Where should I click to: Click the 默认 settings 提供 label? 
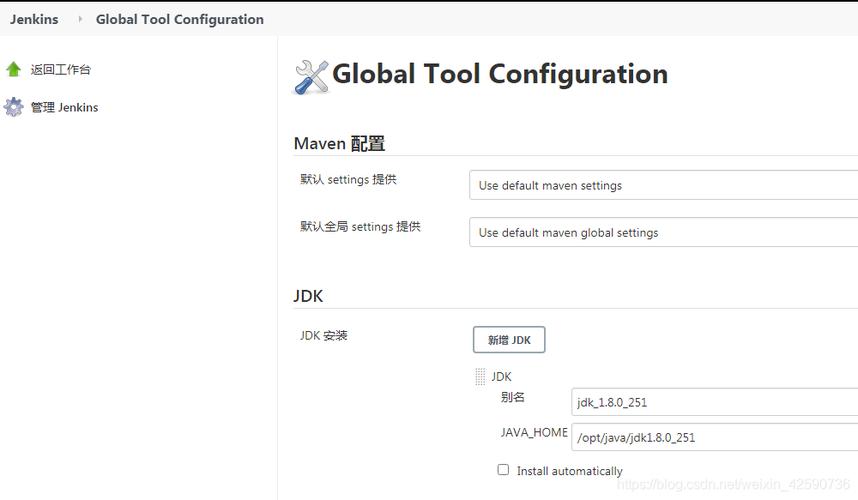(x=348, y=179)
